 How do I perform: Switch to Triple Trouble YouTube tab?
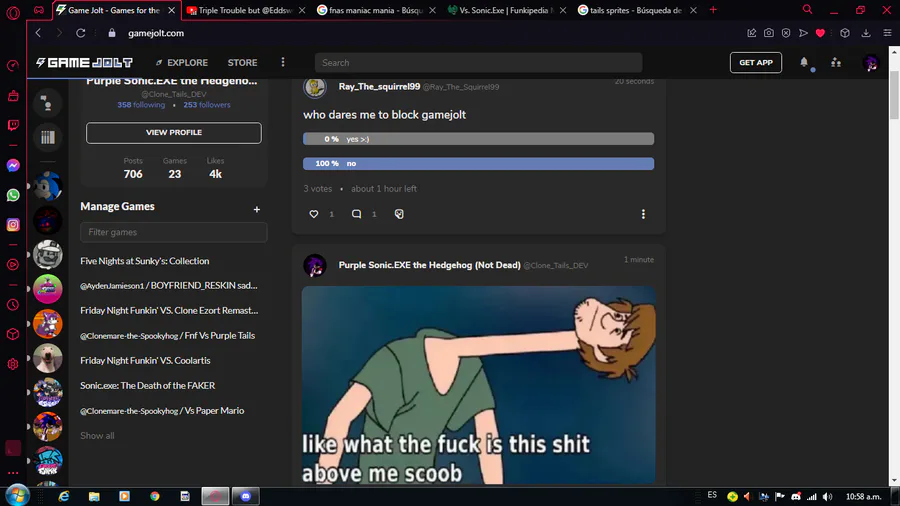click(x=246, y=10)
